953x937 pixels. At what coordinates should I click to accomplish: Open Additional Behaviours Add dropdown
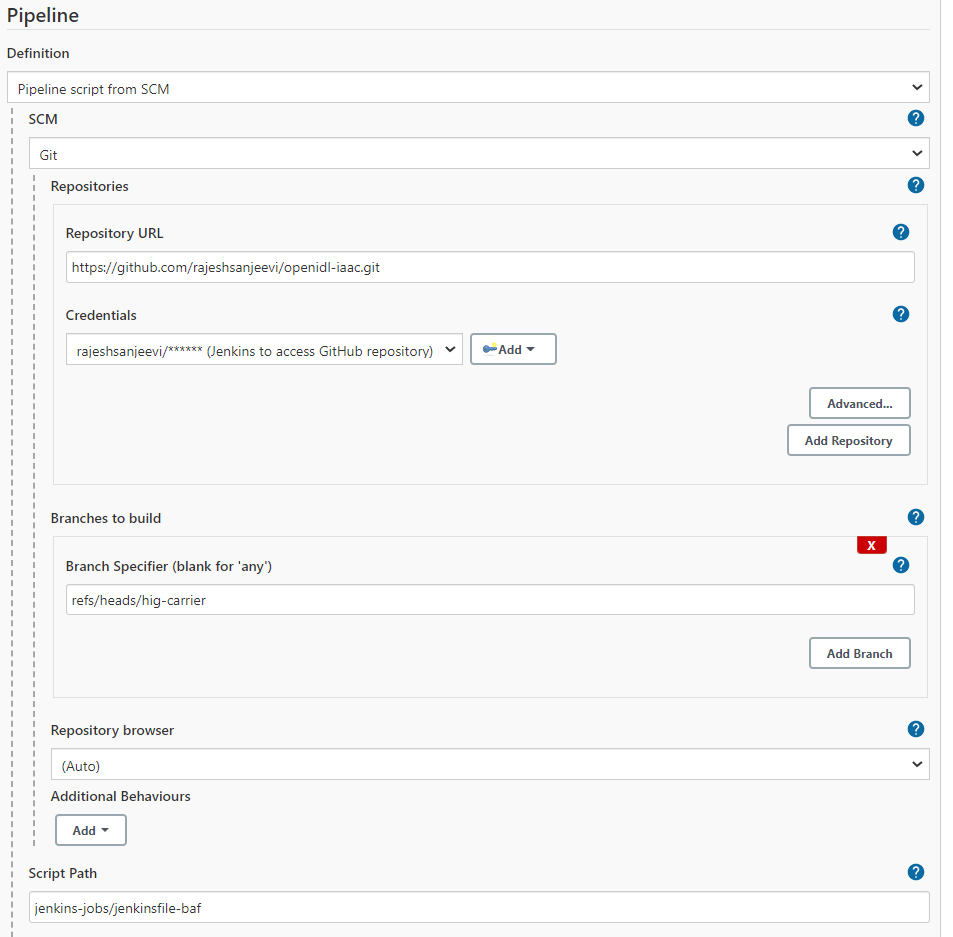click(91, 830)
